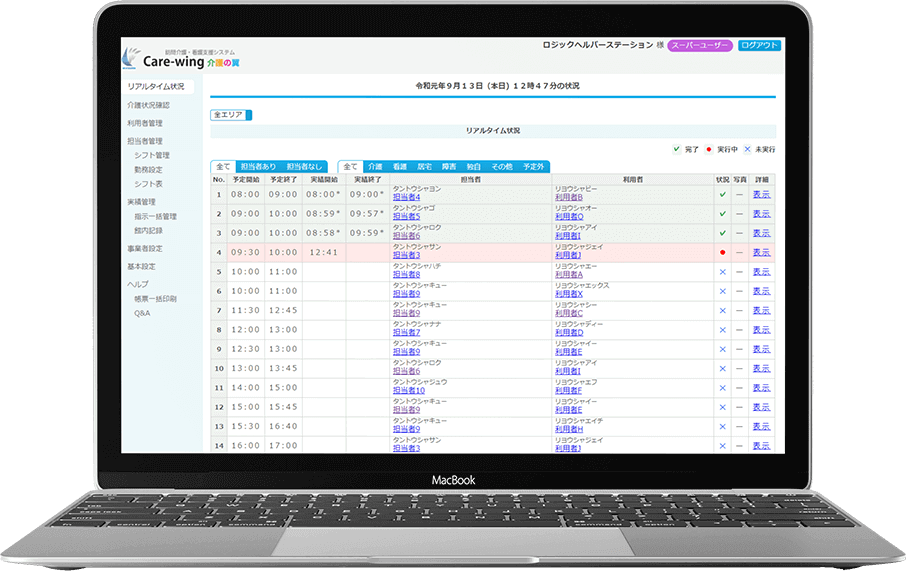
Task: Select the 介護 service type tab
Action: click(x=375, y=166)
